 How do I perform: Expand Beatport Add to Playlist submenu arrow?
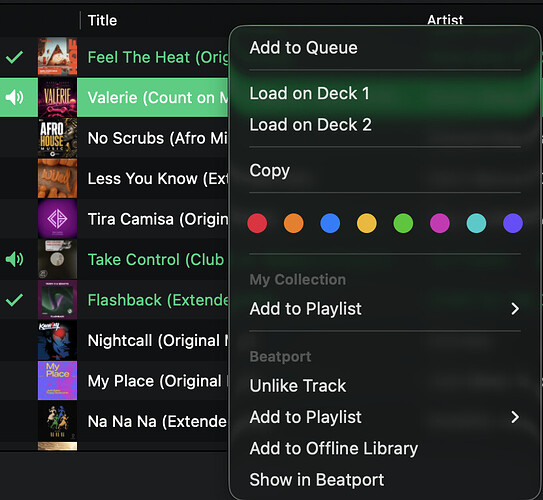pyautogui.click(x=515, y=417)
